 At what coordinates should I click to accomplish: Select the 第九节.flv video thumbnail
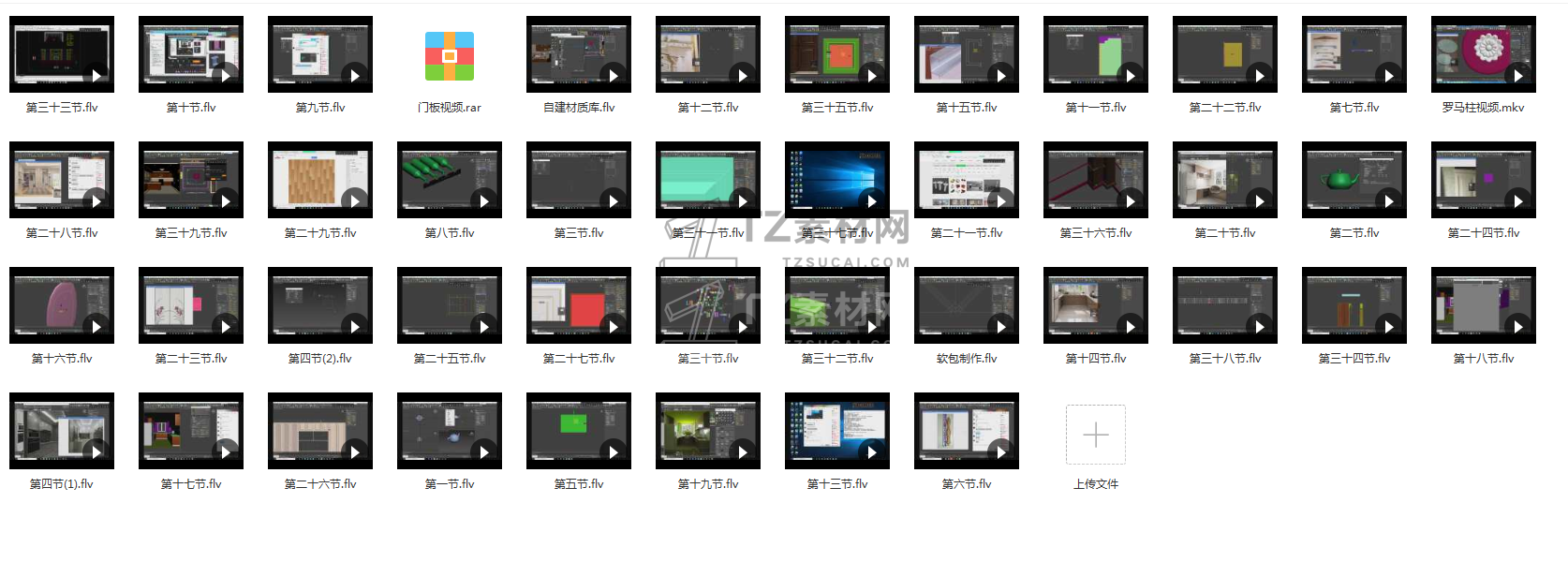(x=320, y=54)
